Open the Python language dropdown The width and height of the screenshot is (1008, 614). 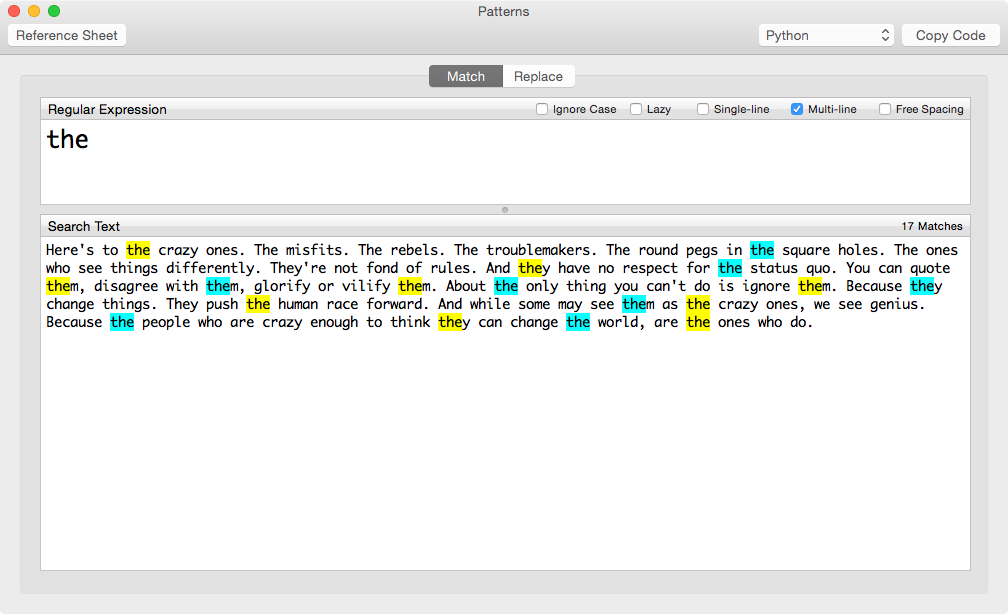pos(826,35)
